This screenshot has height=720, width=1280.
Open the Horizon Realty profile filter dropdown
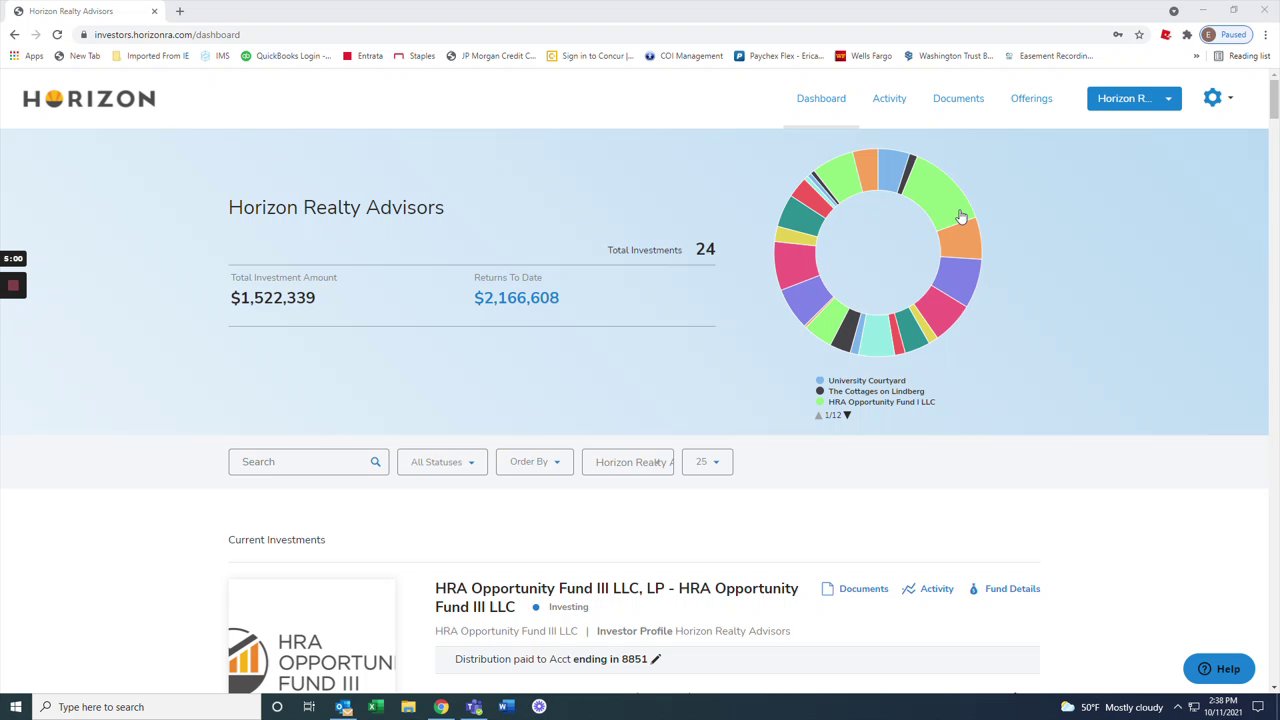click(x=628, y=462)
